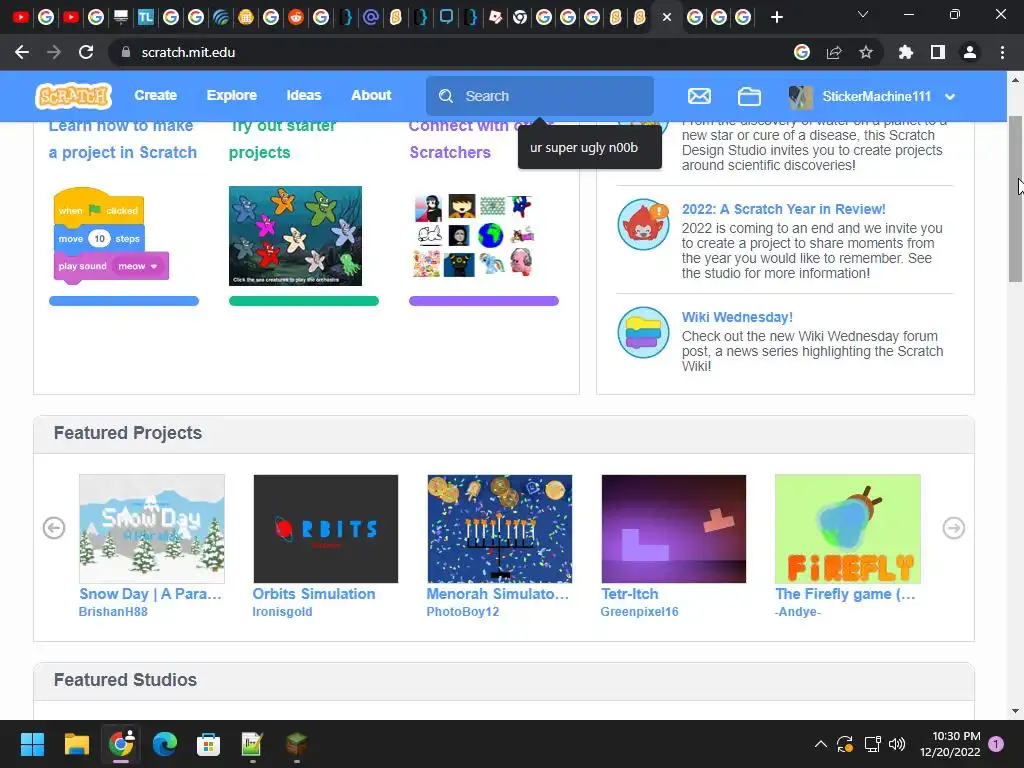Open Minecraft block icon in taskbar

296,744
